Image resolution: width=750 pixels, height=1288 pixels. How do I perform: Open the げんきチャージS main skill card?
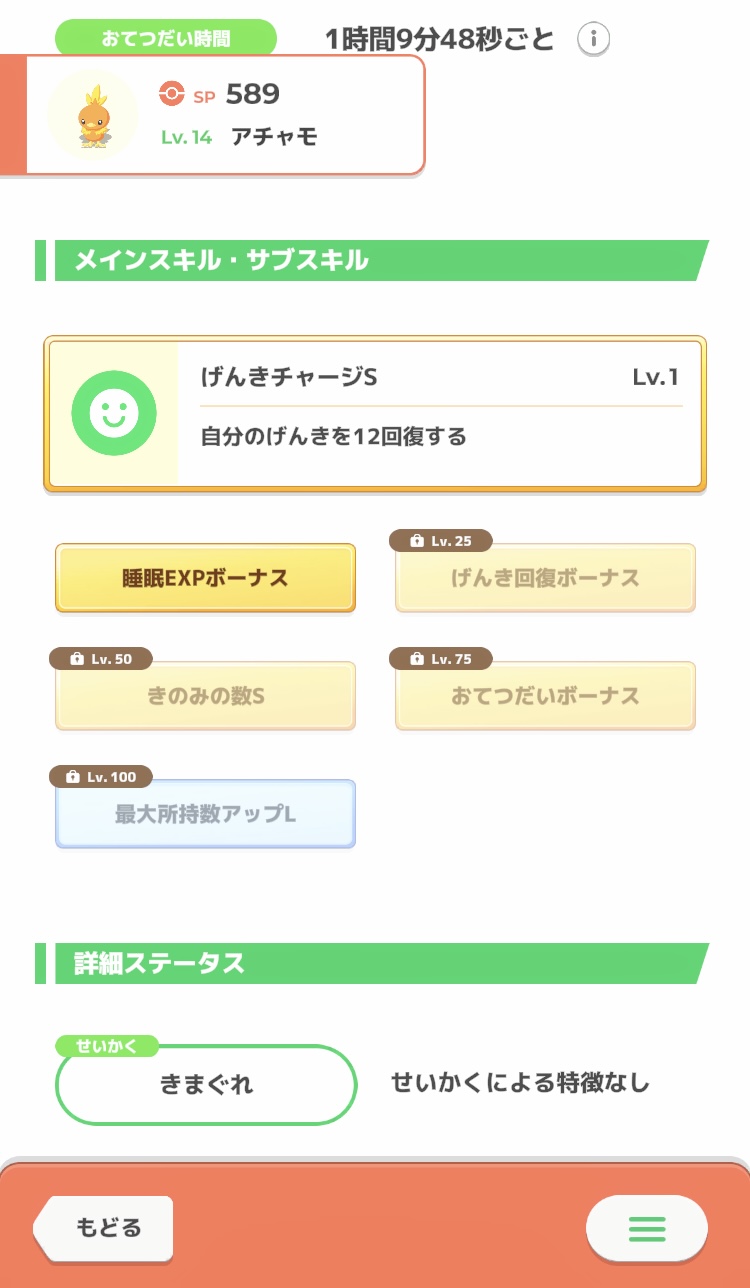point(440,414)
